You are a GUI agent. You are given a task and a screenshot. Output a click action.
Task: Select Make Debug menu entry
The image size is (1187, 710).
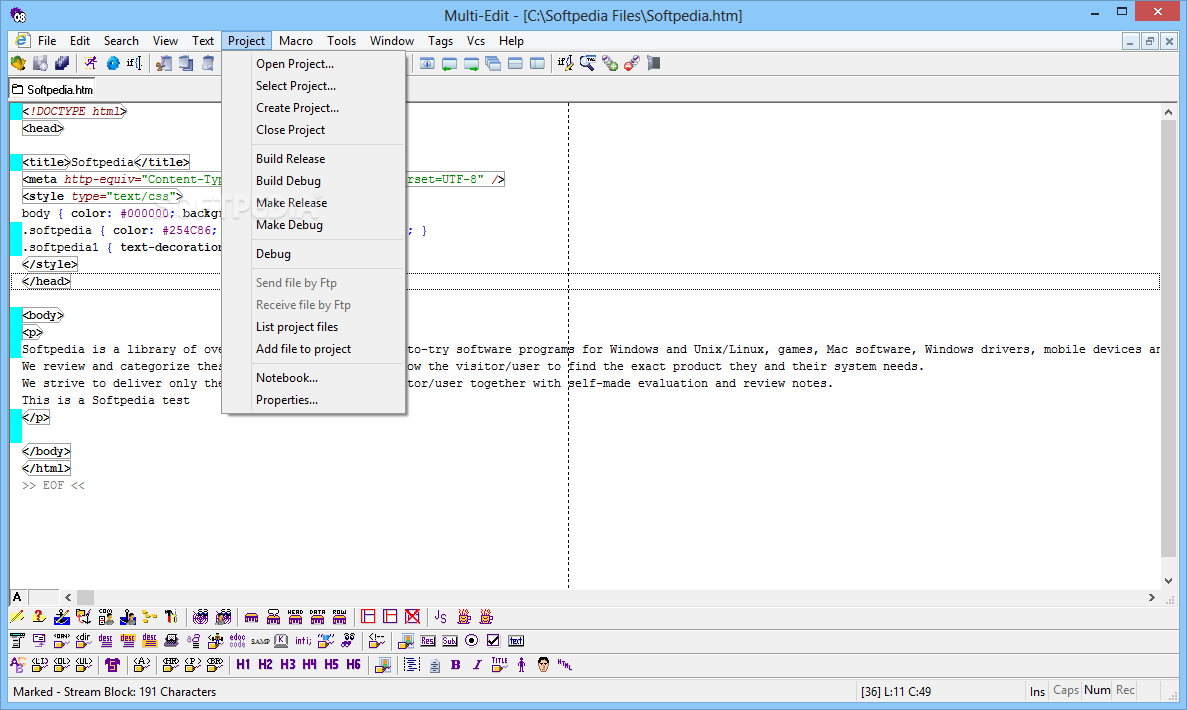[289, 224]
